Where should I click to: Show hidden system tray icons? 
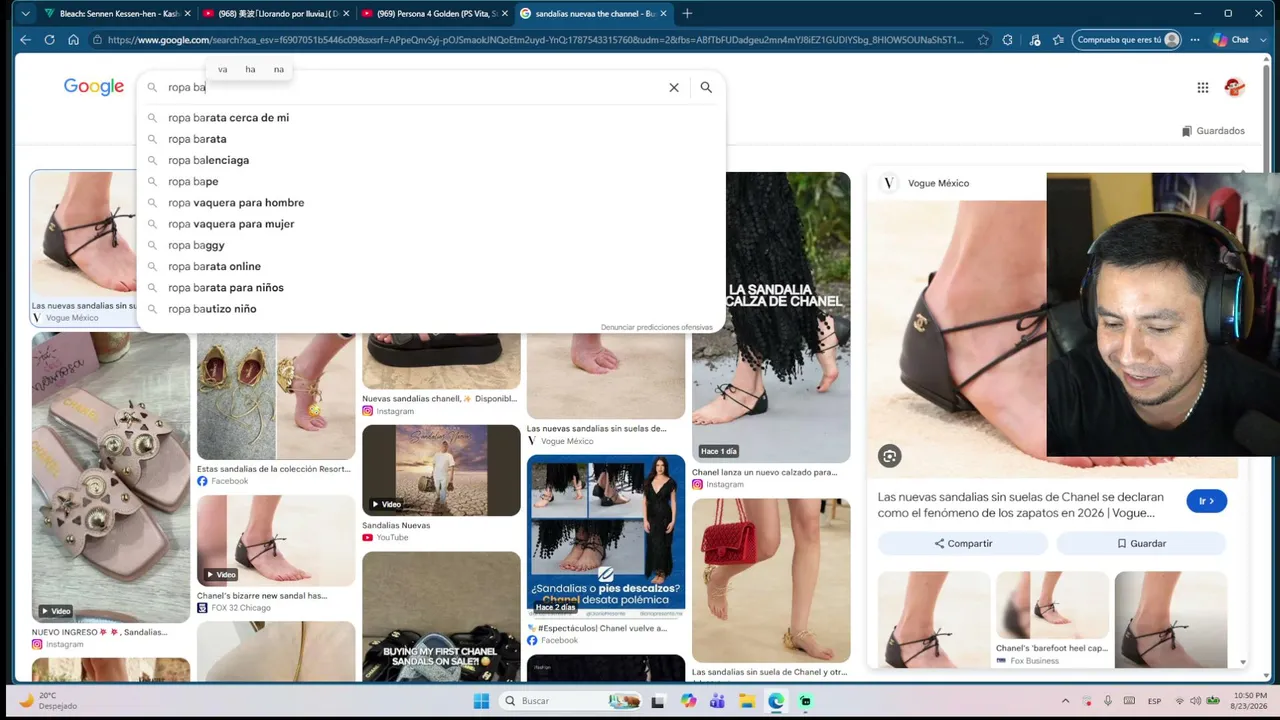(1065, 701)
